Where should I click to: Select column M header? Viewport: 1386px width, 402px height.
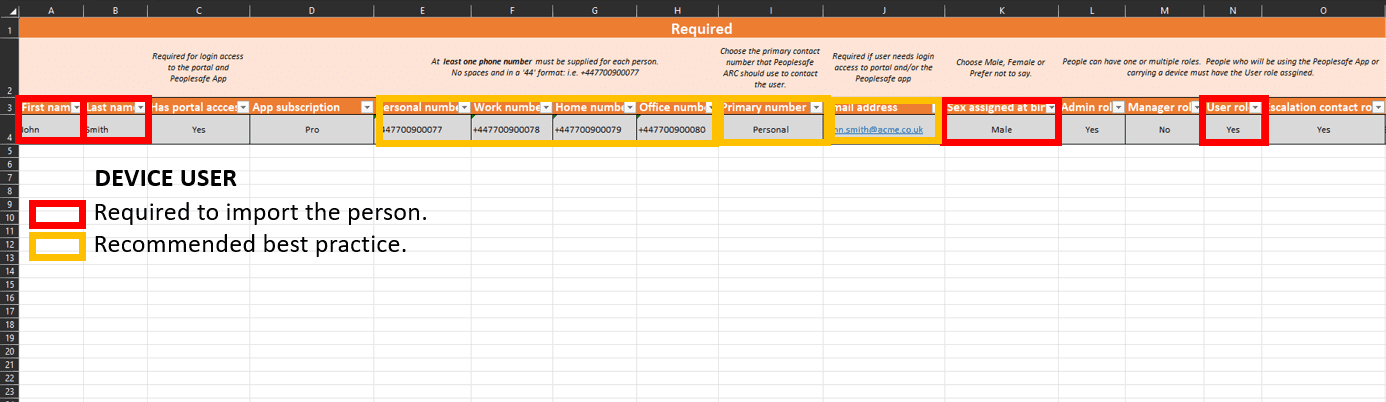click(1164, 9)
